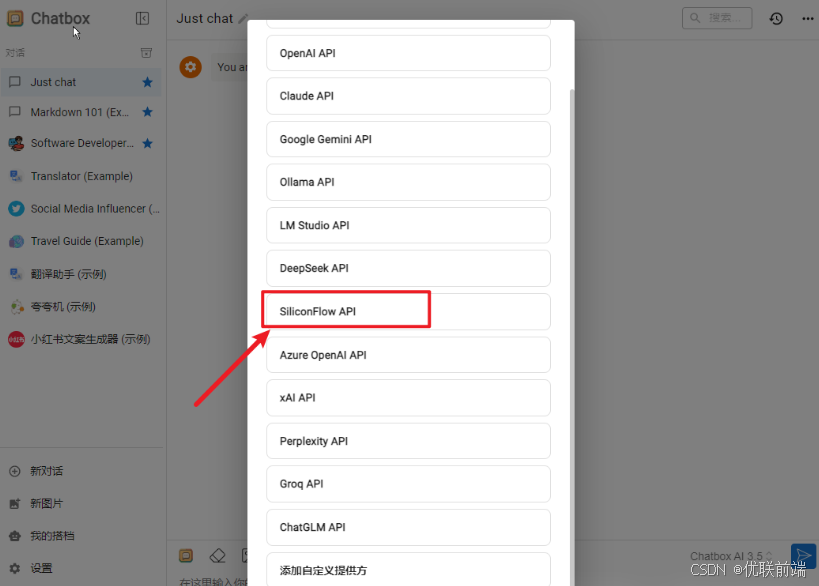Click the Travel Guide globe icon
Screen dimensions: 819x586
click(16, 241)
